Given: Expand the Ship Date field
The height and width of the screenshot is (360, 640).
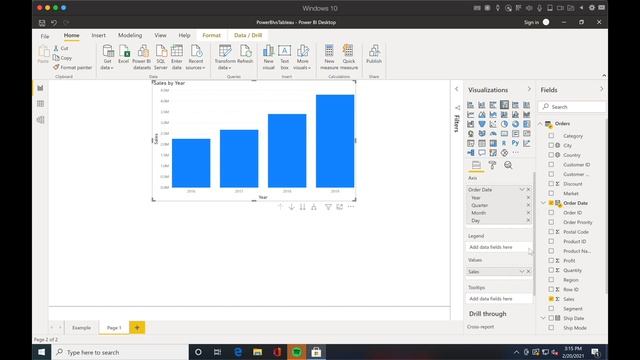Looking at the screenshot, I should 543,318.
